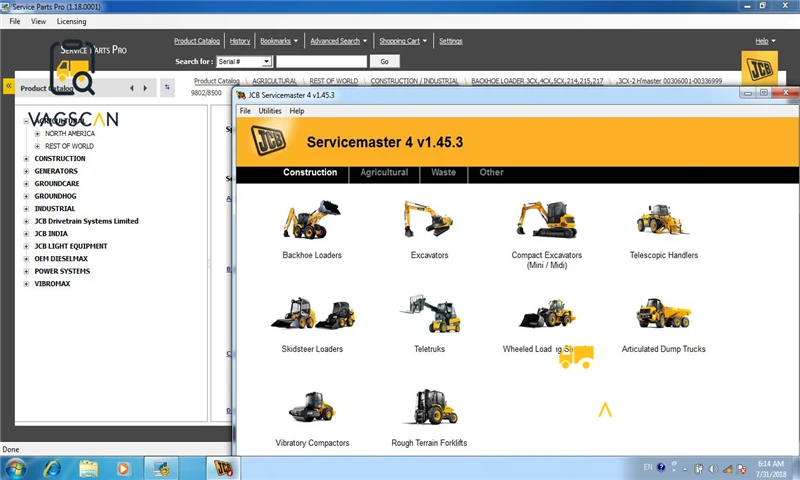The width and height of the screenshot is (800, 480).
Task: Open the Settings link
Action: (451, 41)
